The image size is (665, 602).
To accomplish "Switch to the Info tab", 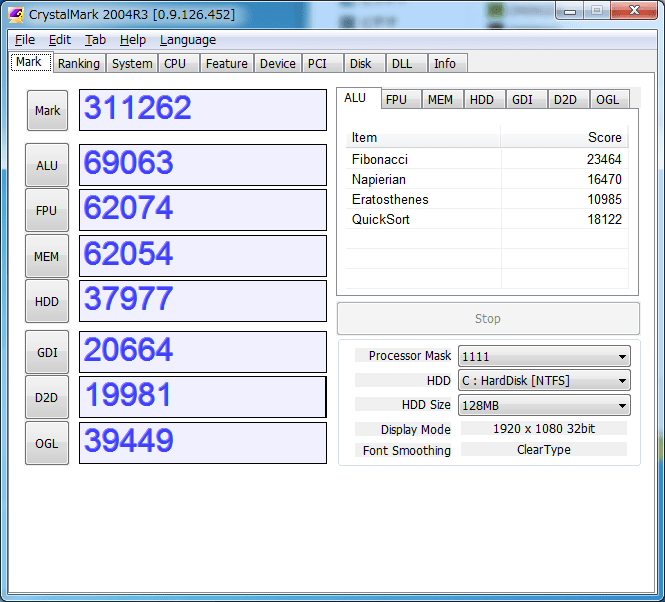I will click(x=448, y=63).
